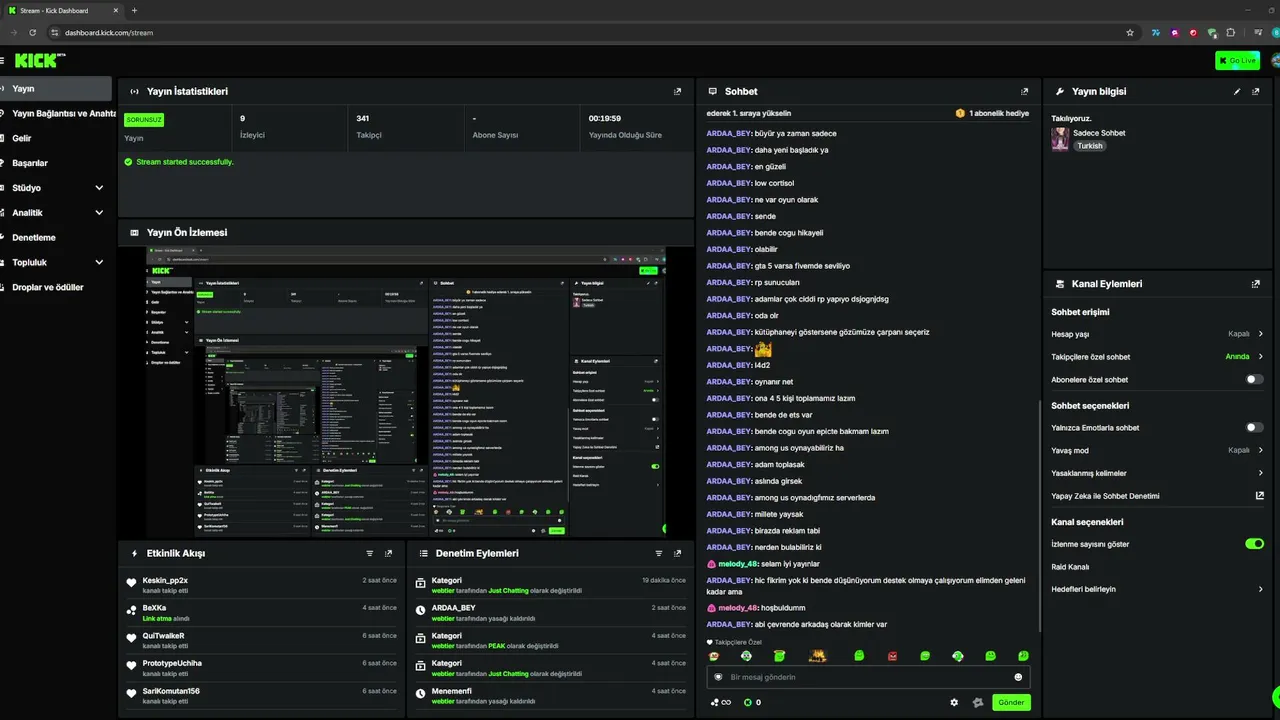1280x720 pixels.
Task: Click the stream preview thumbnail
Action: pos(406,392)
